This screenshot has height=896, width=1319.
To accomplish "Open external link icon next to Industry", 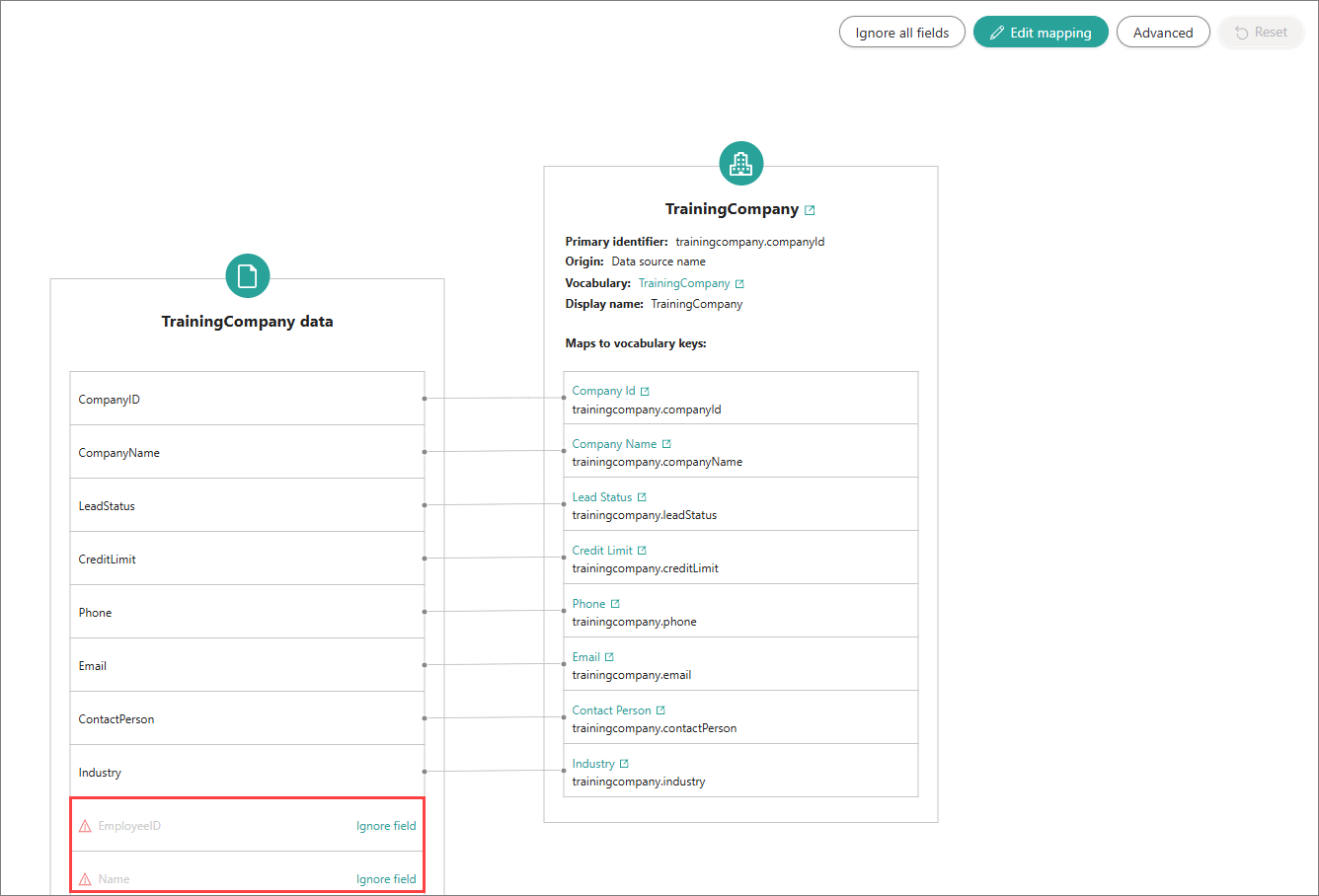I will [x=624, y=764].
